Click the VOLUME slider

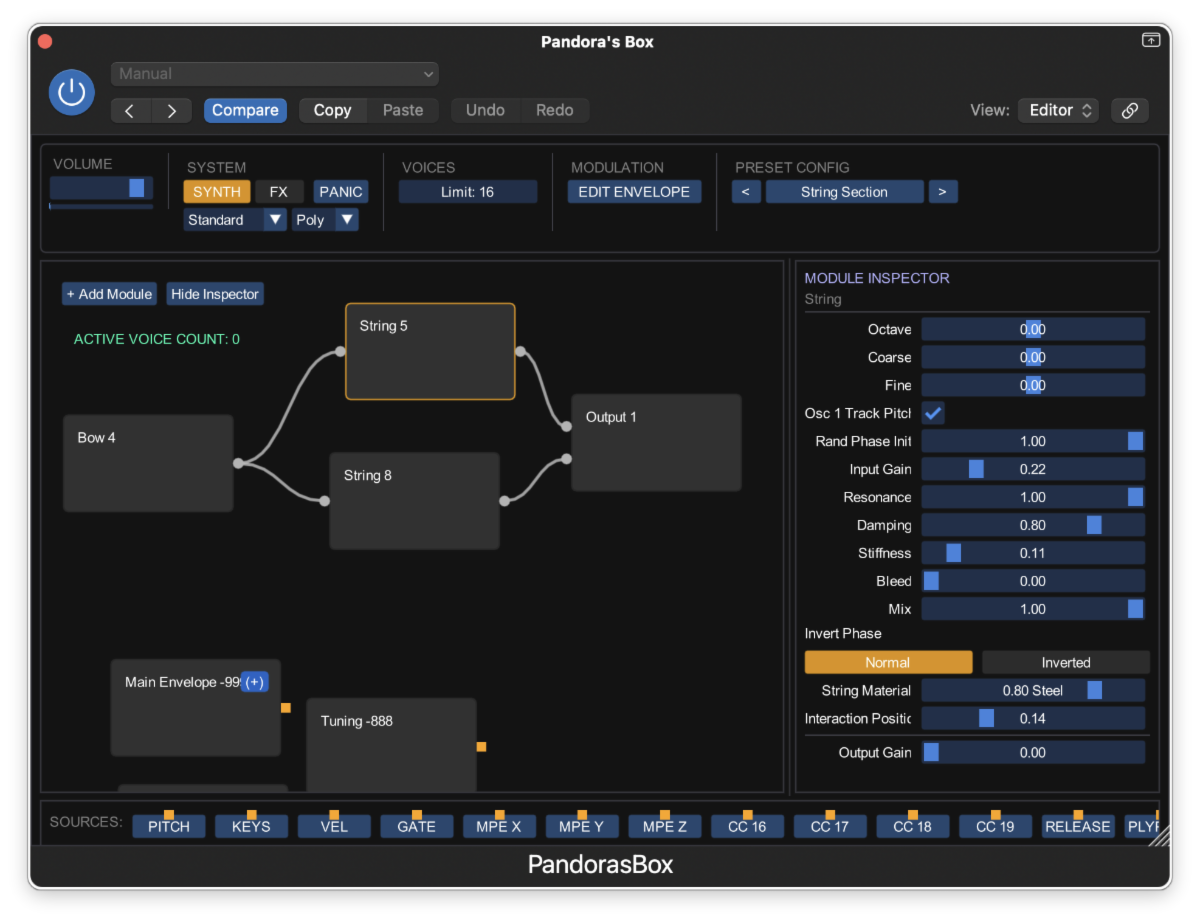click(101, 188)
